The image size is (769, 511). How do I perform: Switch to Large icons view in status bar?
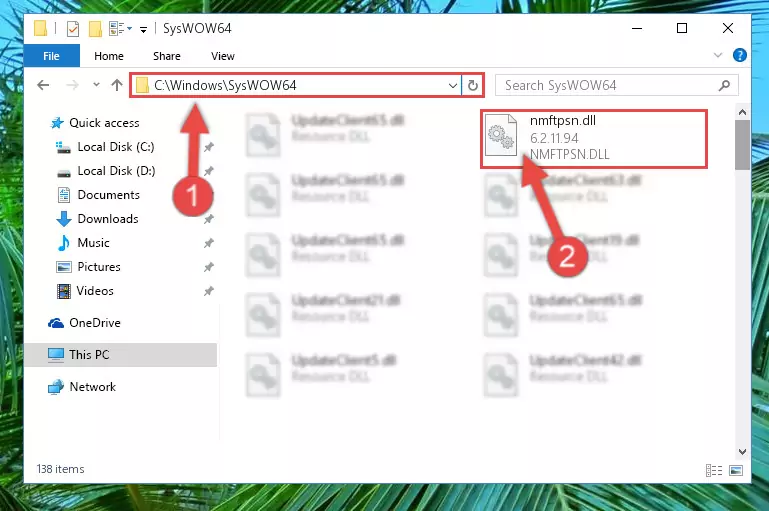coord(736,471)
